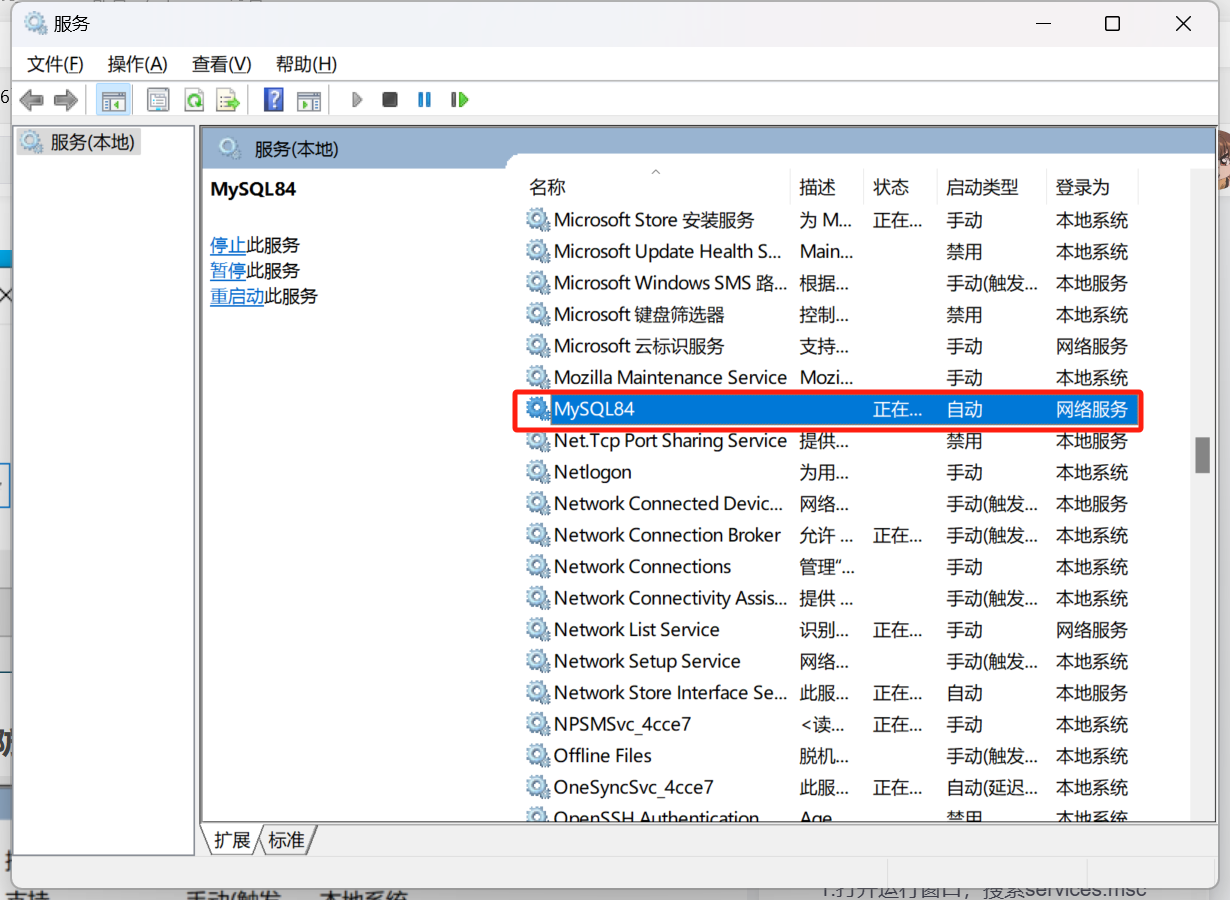
Task: Select Net.Tcp Port Sharing Service row
Action: point(832,441)
